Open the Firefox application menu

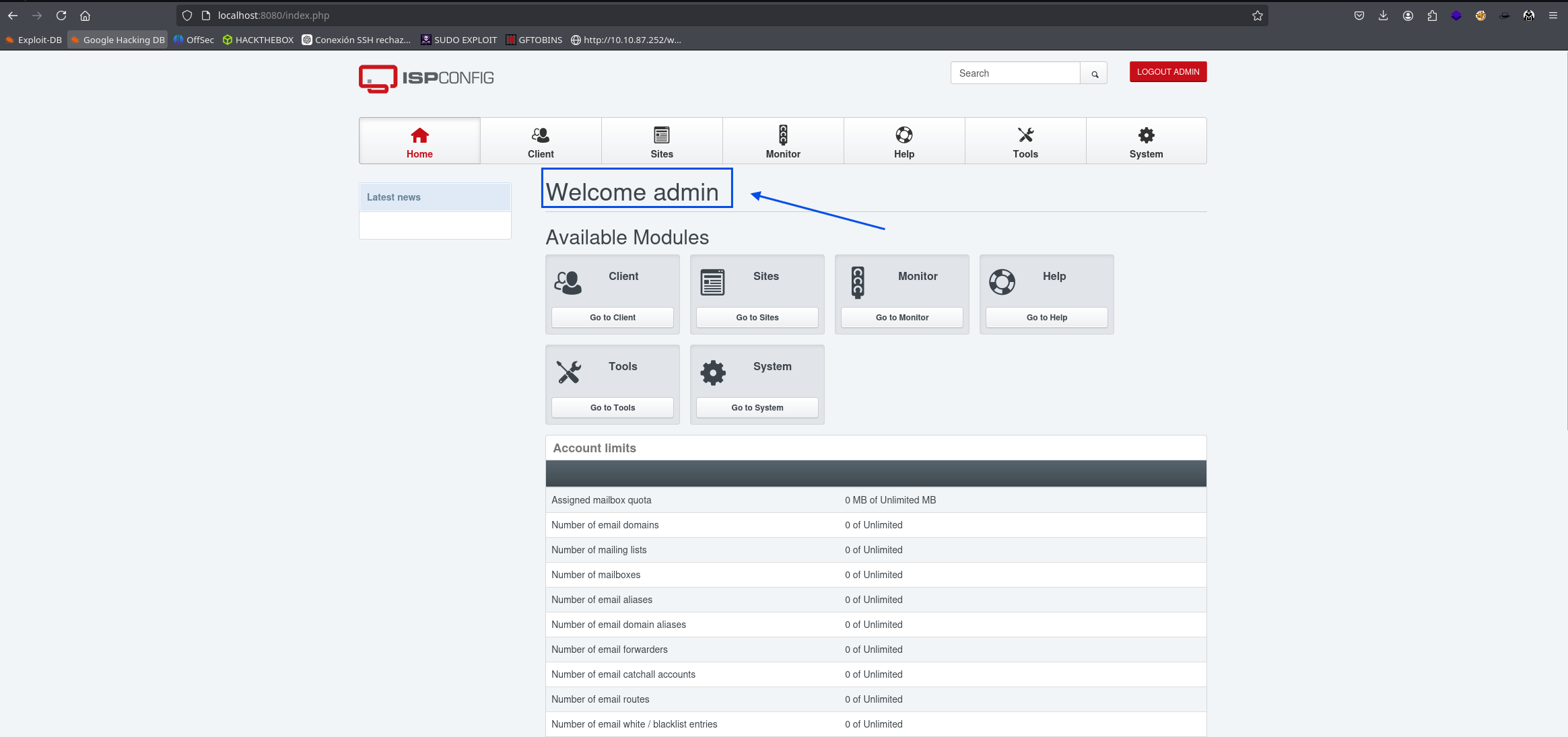pyautogui.click(x=1553, y=15)
